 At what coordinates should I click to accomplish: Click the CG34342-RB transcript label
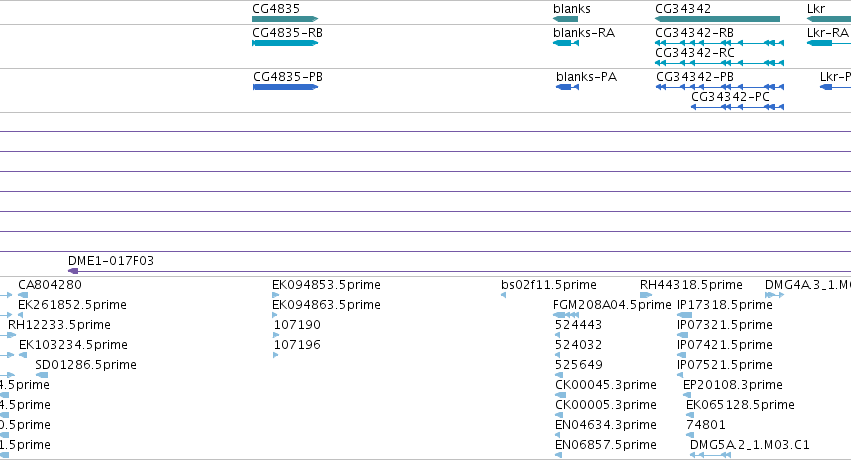tap(695, 33)
